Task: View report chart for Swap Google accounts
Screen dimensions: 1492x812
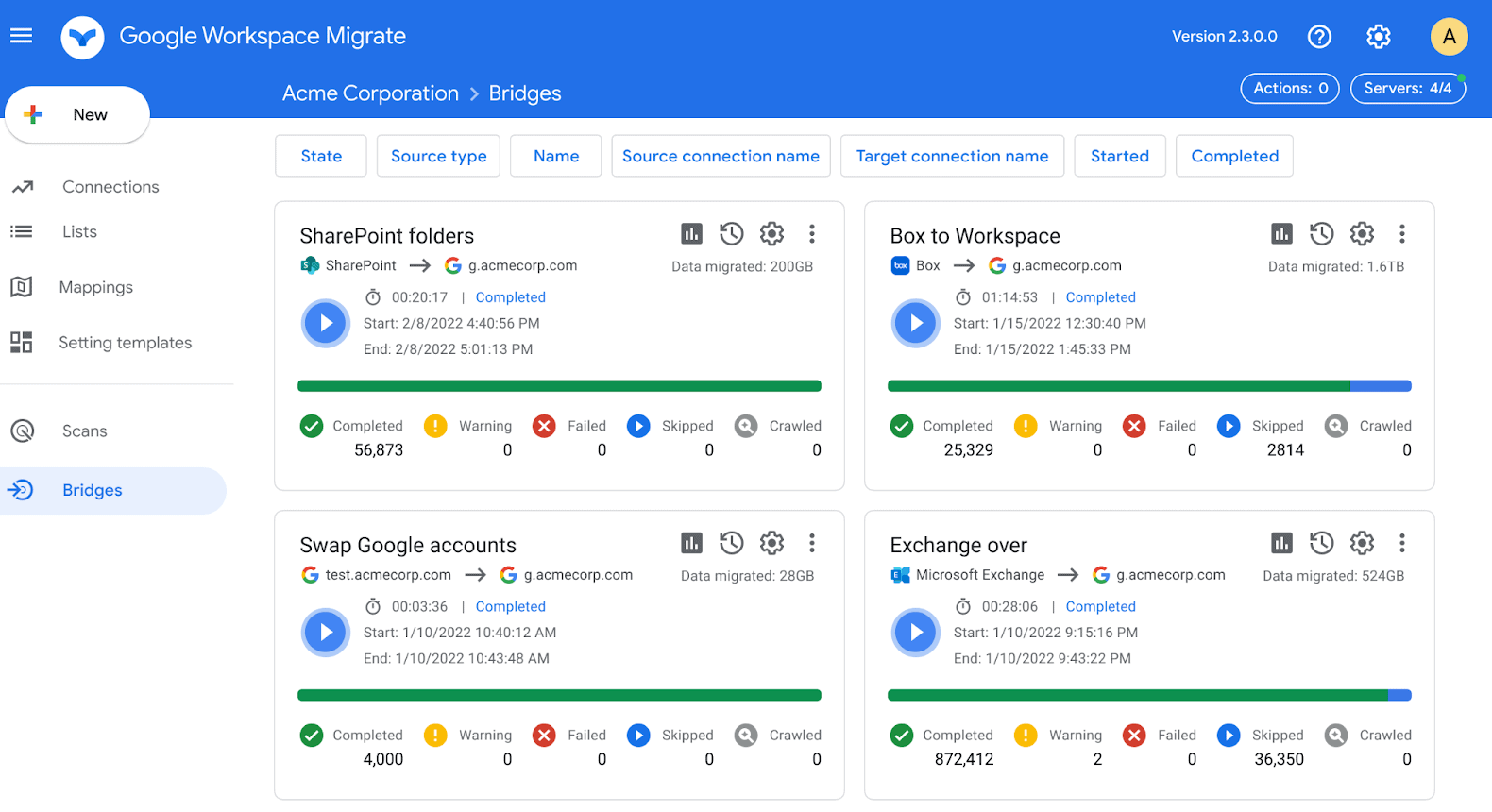Action: (x=692, y=543)
